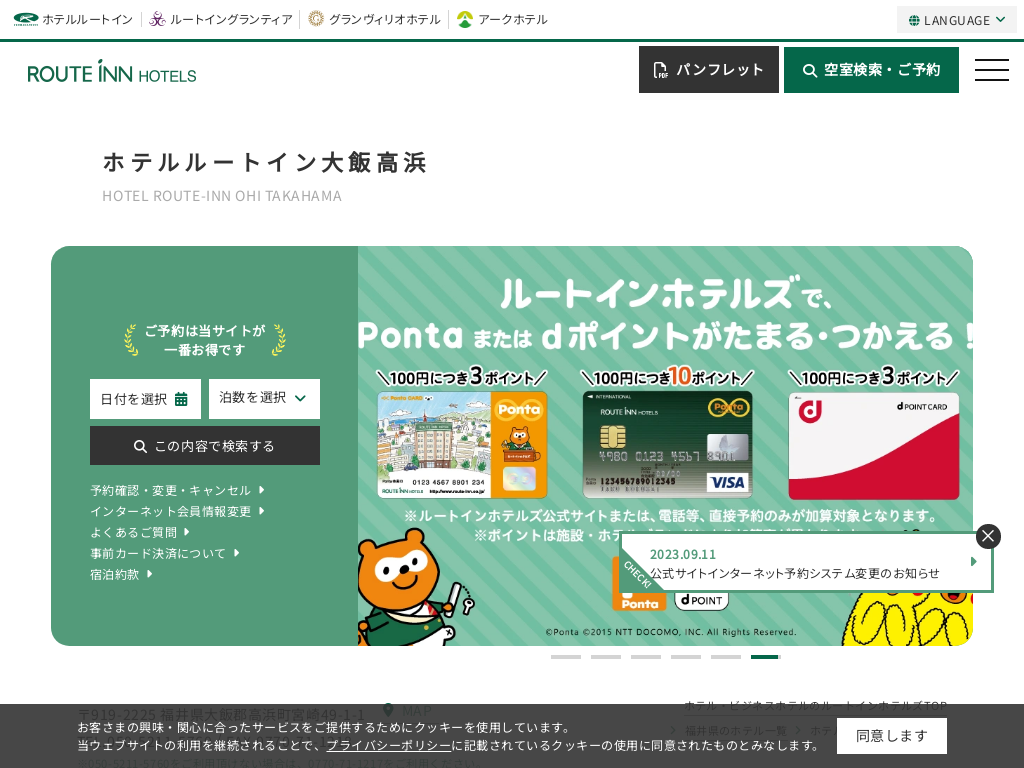1024x768 pixels.
Task: Select the sixth active carousel indicator
Action: 765,657
